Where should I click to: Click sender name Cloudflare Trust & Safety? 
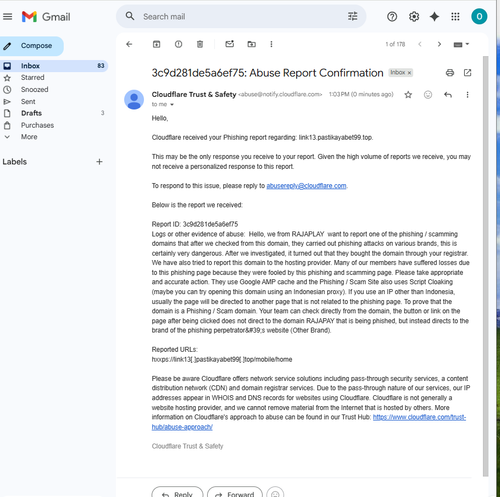[x=194, y=94]
